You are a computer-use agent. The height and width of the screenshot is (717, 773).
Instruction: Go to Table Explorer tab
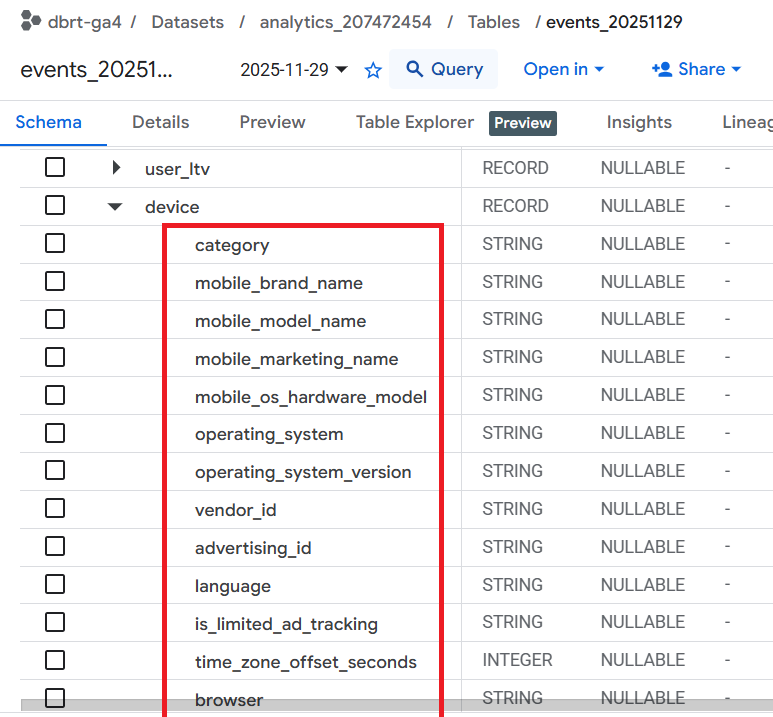coord(415,122)
